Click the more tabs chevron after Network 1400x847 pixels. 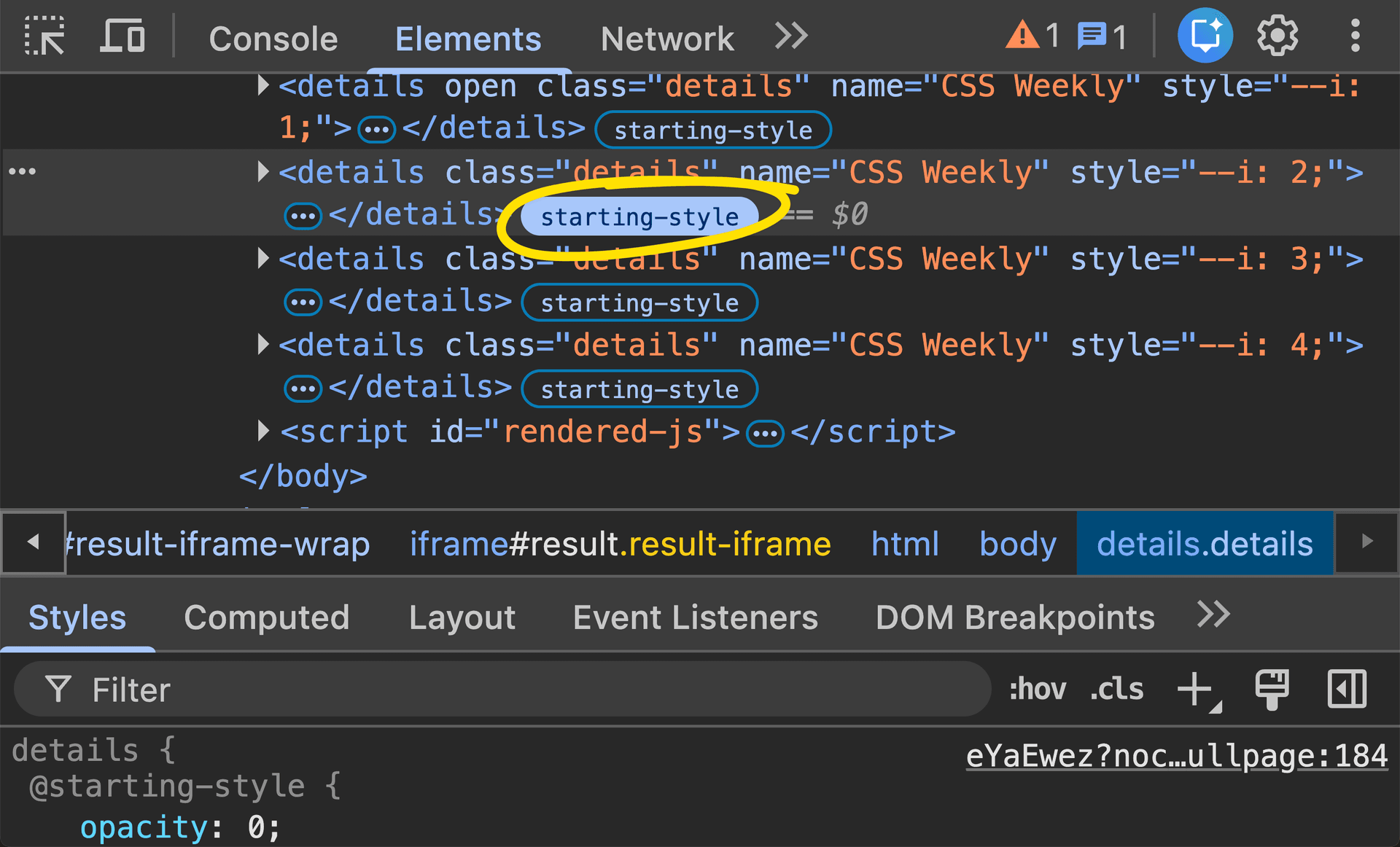point(790,36)
